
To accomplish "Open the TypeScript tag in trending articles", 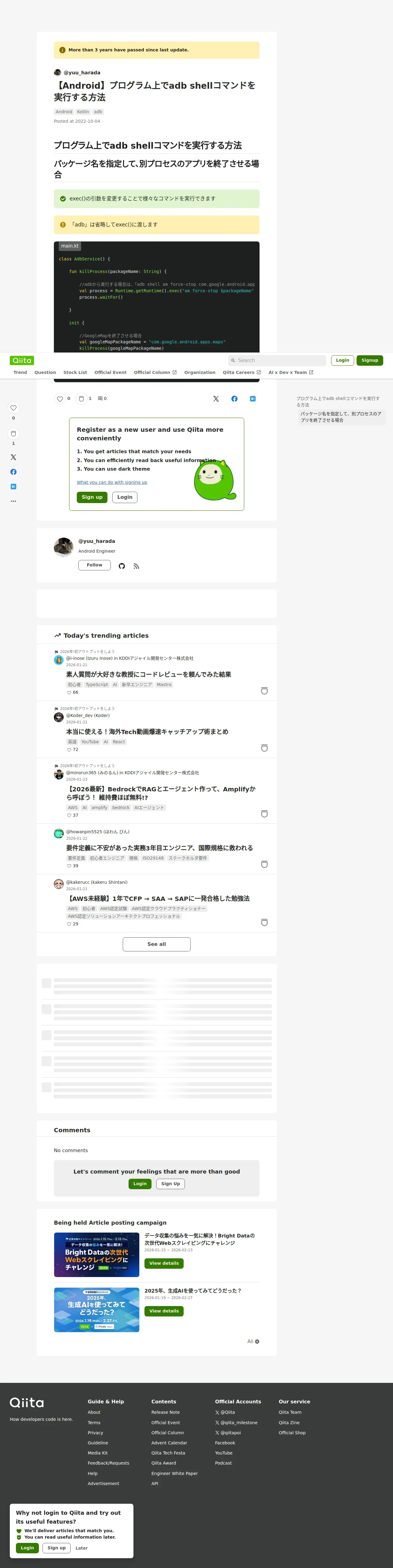I will click(x=97, y=685).
